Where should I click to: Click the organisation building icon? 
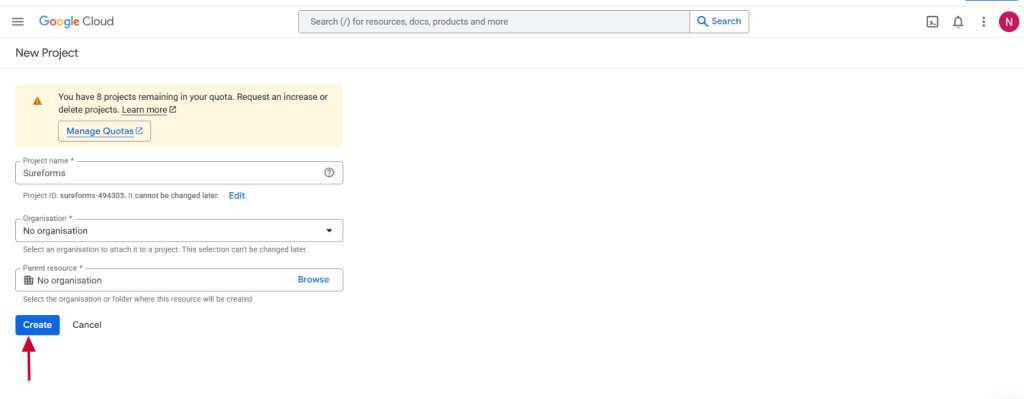point(28,280)
